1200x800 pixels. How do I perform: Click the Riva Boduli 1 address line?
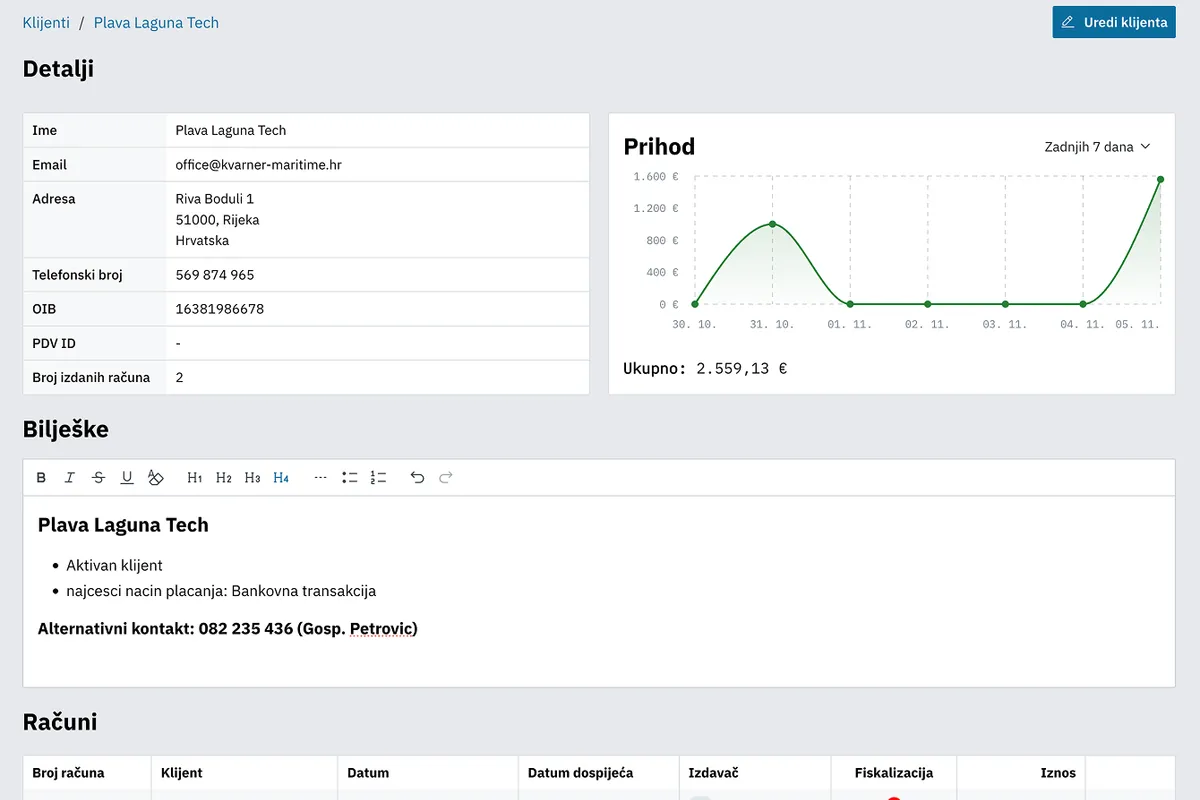point(214,199)
